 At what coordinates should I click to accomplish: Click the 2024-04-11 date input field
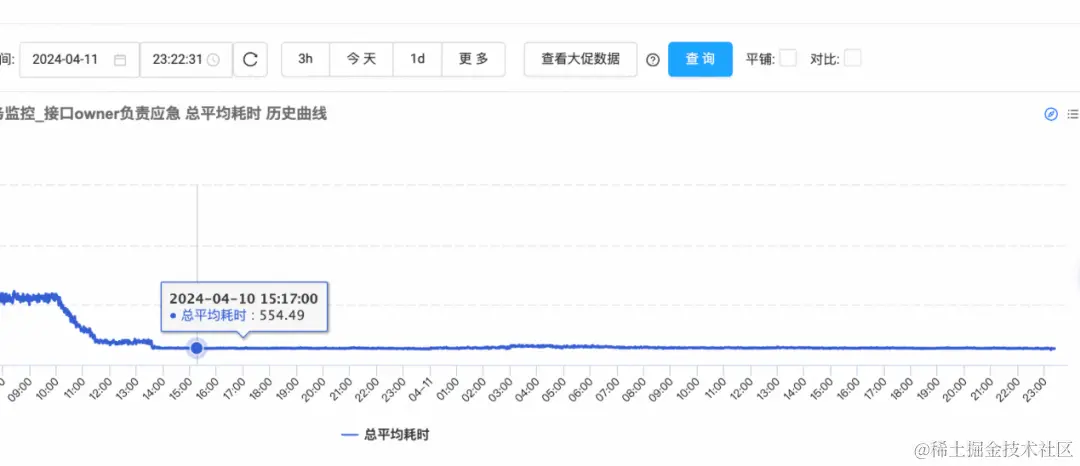[79, 59]
